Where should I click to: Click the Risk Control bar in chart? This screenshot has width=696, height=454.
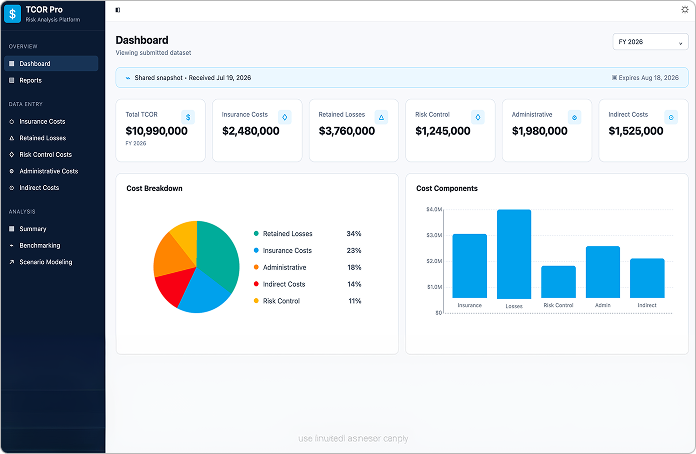pos(558,282)
